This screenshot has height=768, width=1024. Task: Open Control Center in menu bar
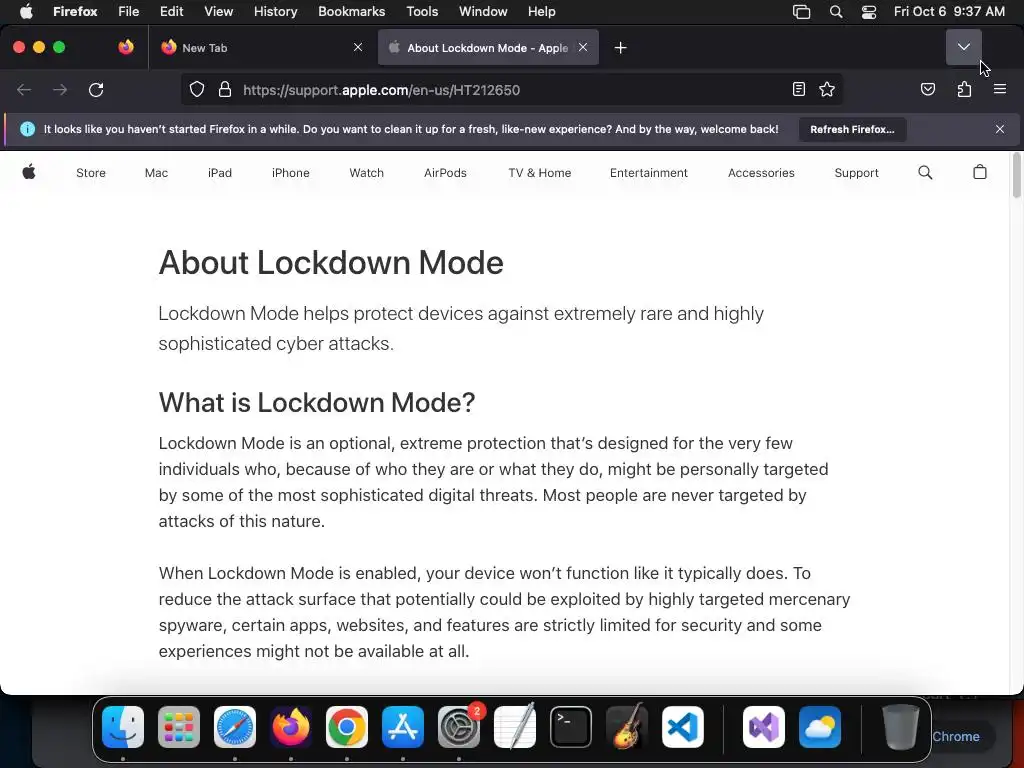(x=869, y=12)
